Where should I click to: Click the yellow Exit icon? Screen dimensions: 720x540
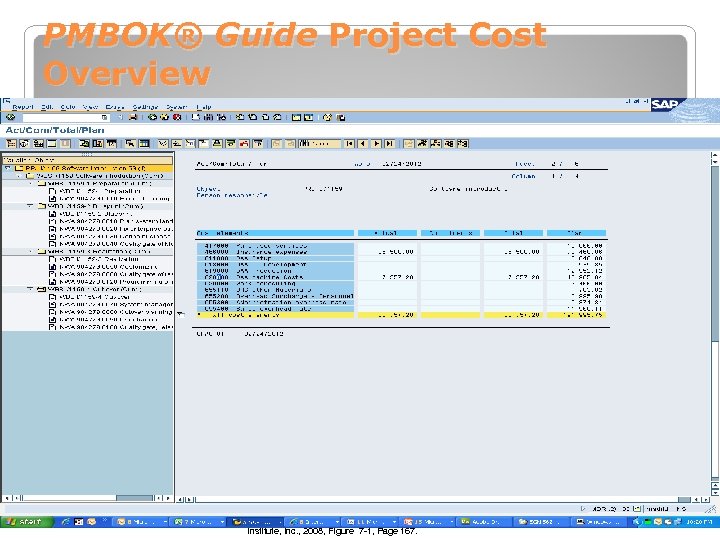click(x=164, y=118)
